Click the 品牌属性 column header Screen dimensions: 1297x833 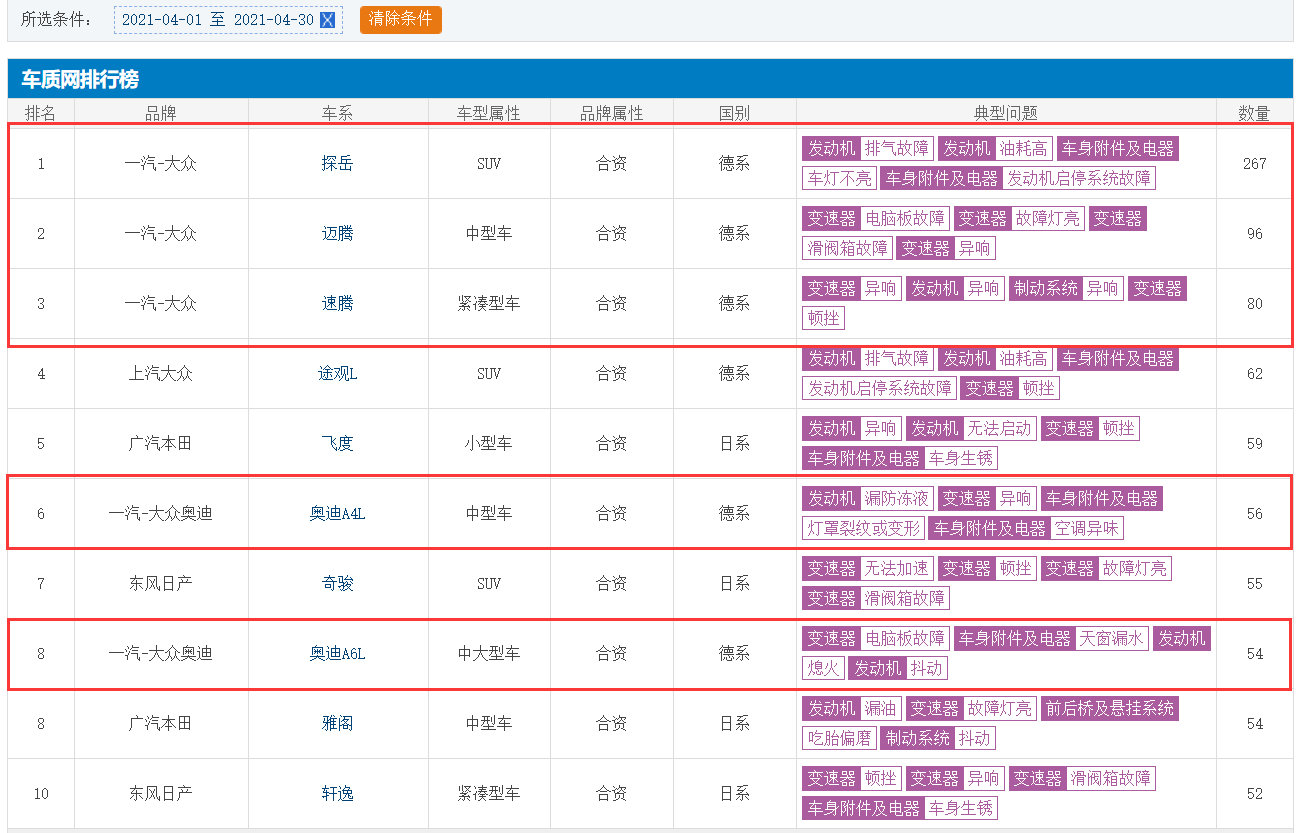coord(612,113)
